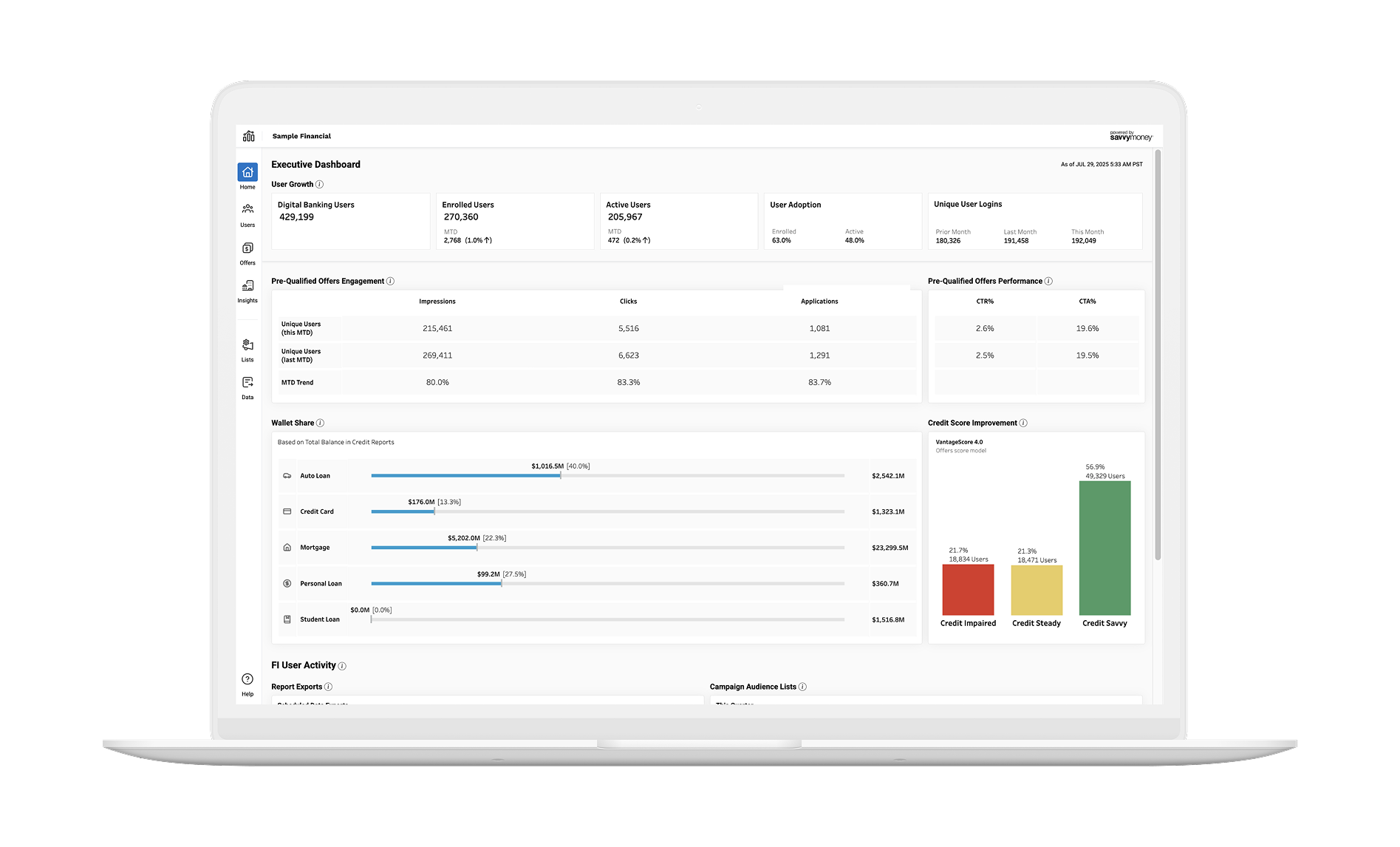Open the Offers sidebar icon
The image size is (1400, 847).
coord(247,248)
